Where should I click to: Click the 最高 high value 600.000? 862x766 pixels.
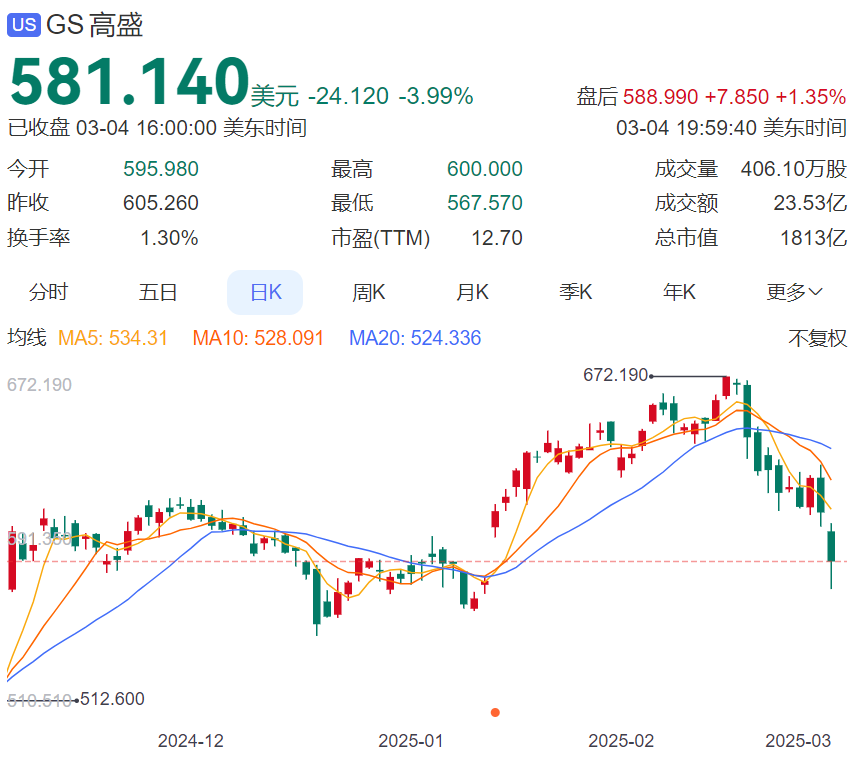coord(485,169)
